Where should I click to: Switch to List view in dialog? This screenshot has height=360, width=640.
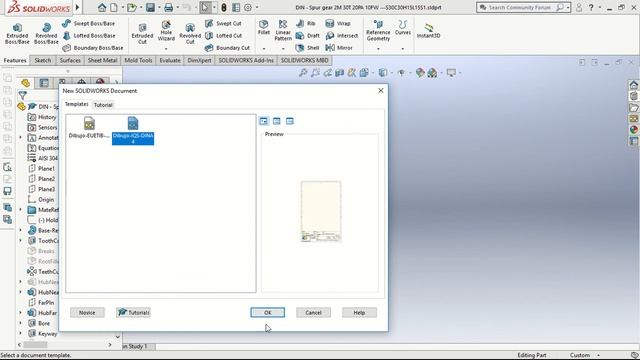click(277, 121)
